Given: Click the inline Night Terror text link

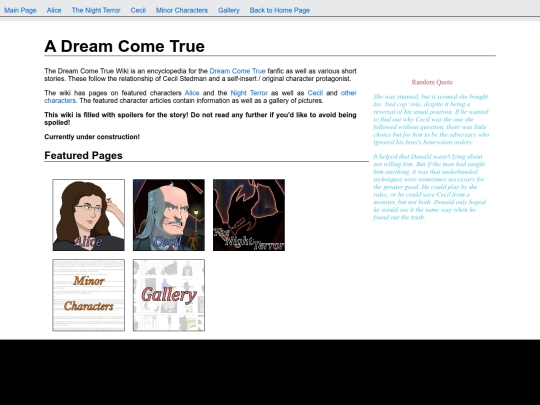Looking at the screenshot, I should click(249, 93).
